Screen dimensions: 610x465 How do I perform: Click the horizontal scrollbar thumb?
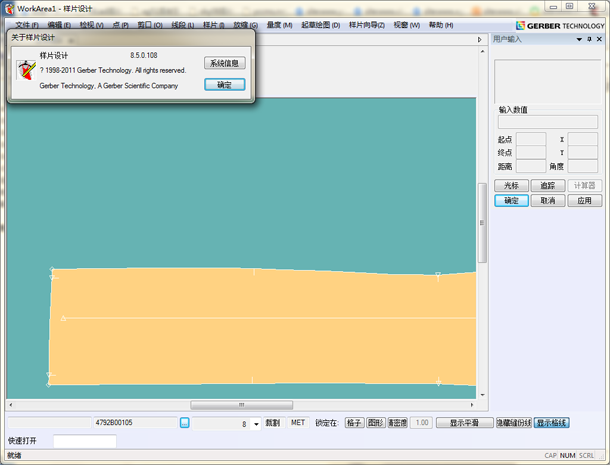pos(242,405)
